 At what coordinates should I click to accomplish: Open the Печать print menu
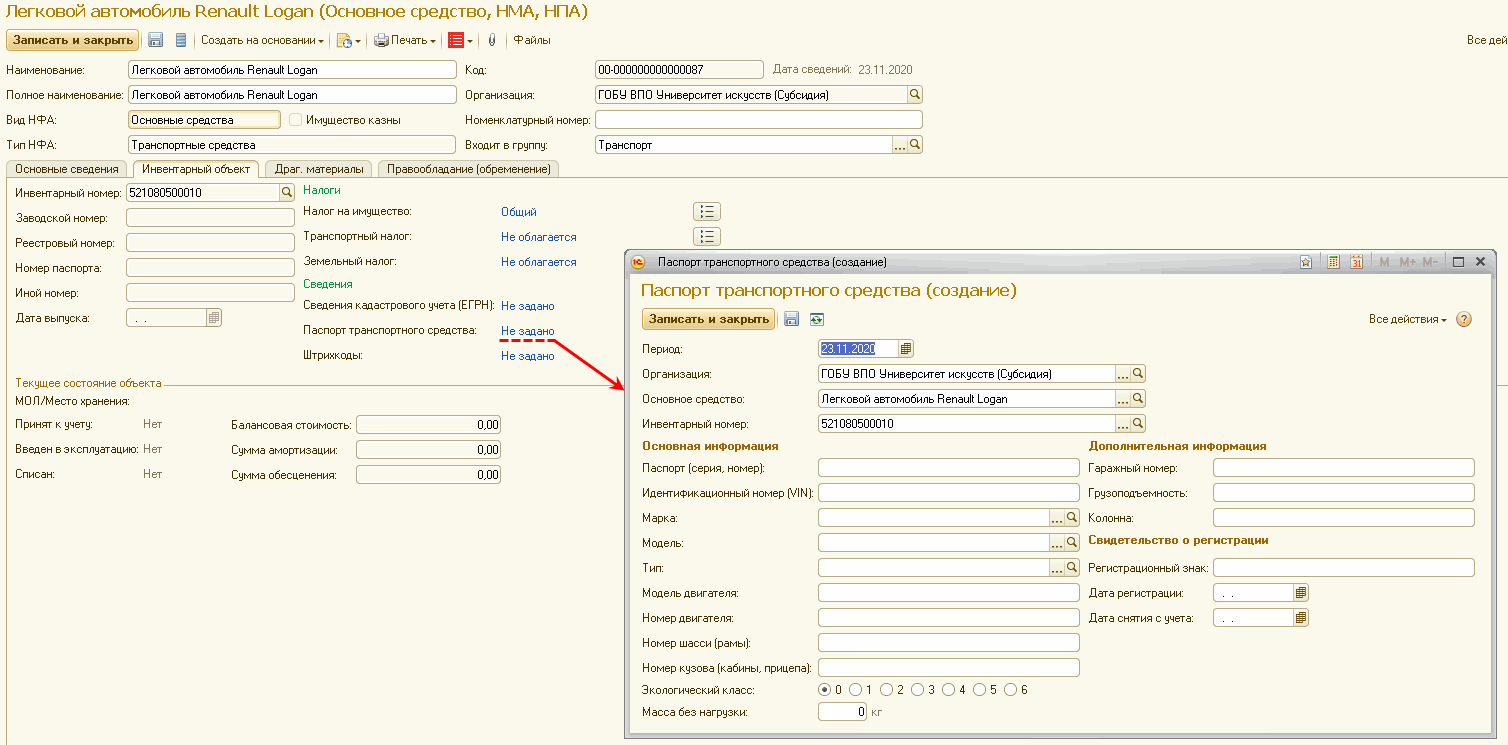405,40
